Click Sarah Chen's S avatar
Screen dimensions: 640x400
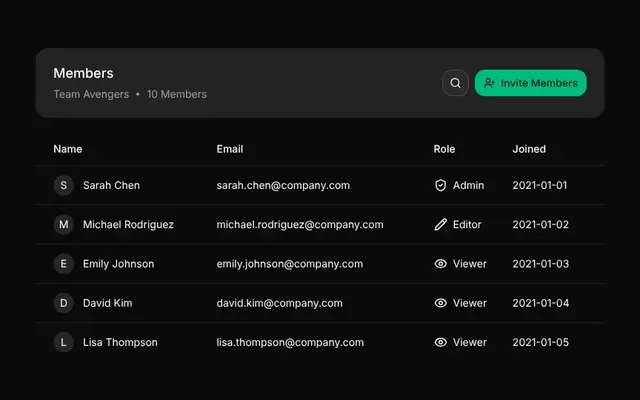pos(64,185)
